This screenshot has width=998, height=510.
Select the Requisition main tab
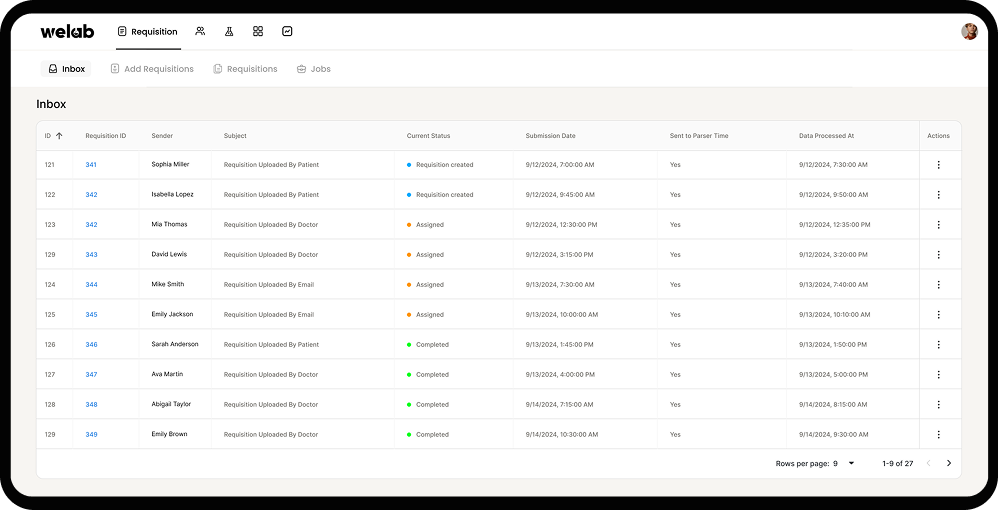pos(148,31)
